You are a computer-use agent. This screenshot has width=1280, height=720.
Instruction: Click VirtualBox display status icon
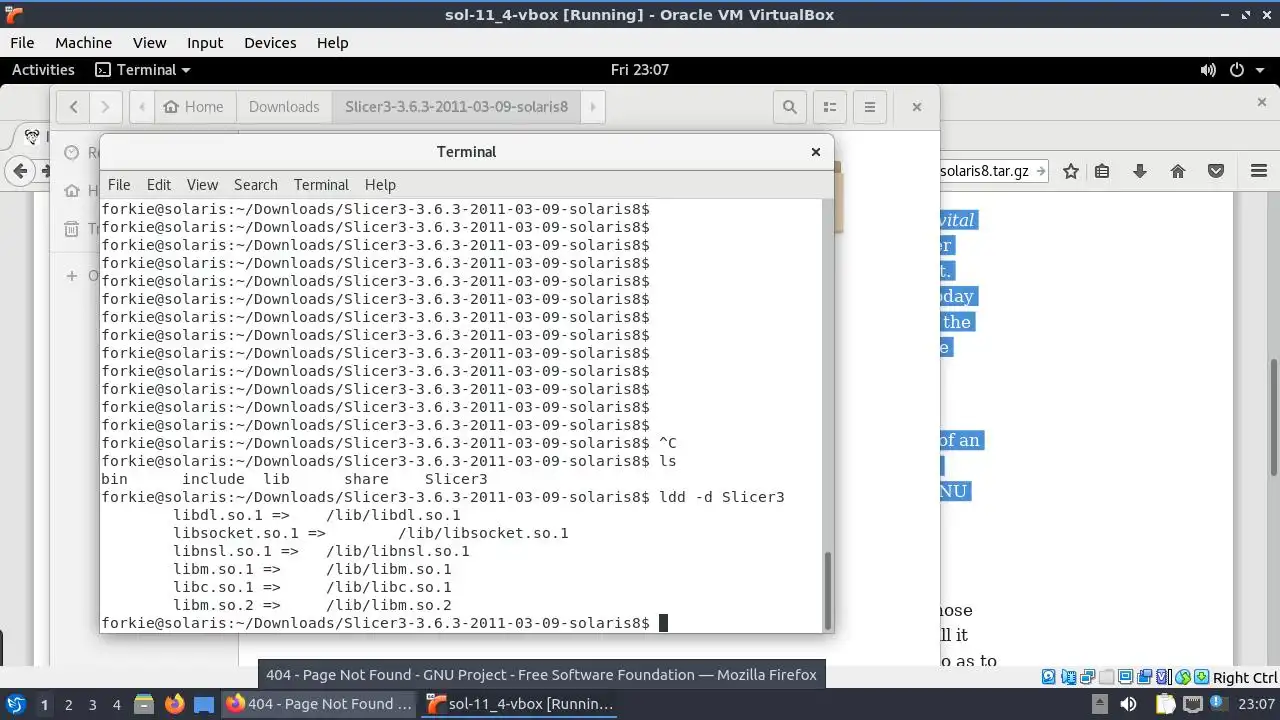pos(1125,677)
